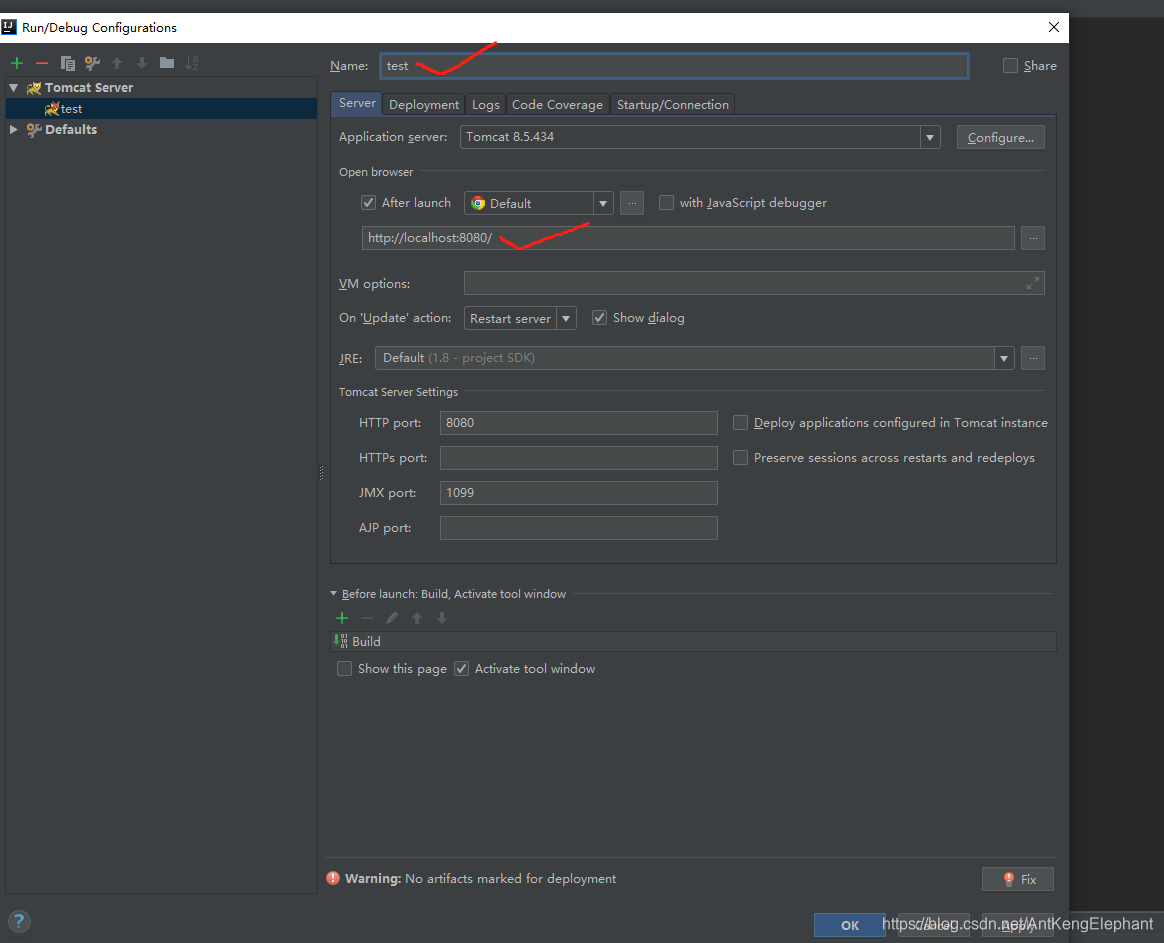Move configuration up in left toolbar
Viewport: 1164px width, 943px height.
pos(117,63)
